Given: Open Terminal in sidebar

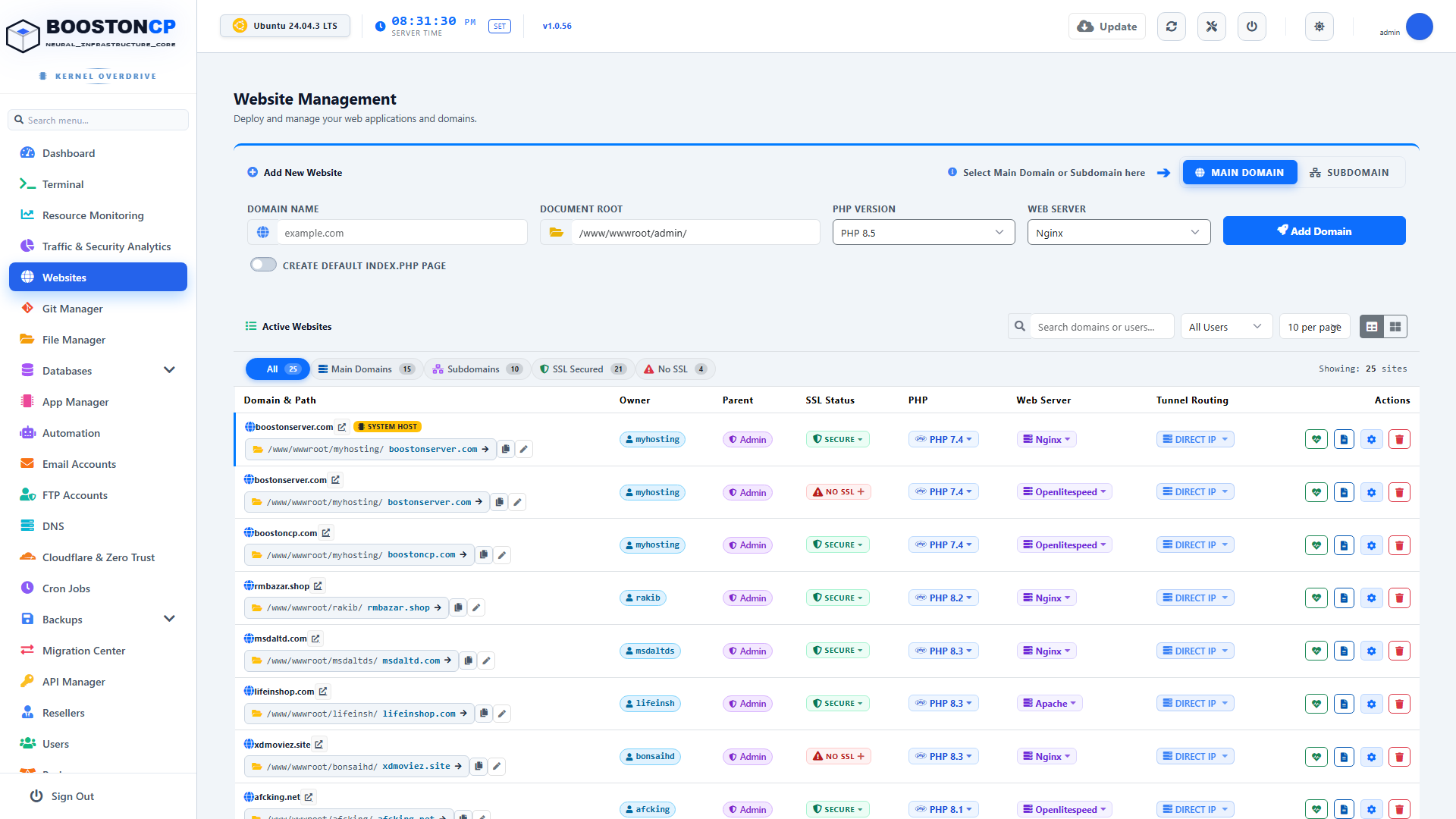Looking at the screenshot, I should [98, 184].
